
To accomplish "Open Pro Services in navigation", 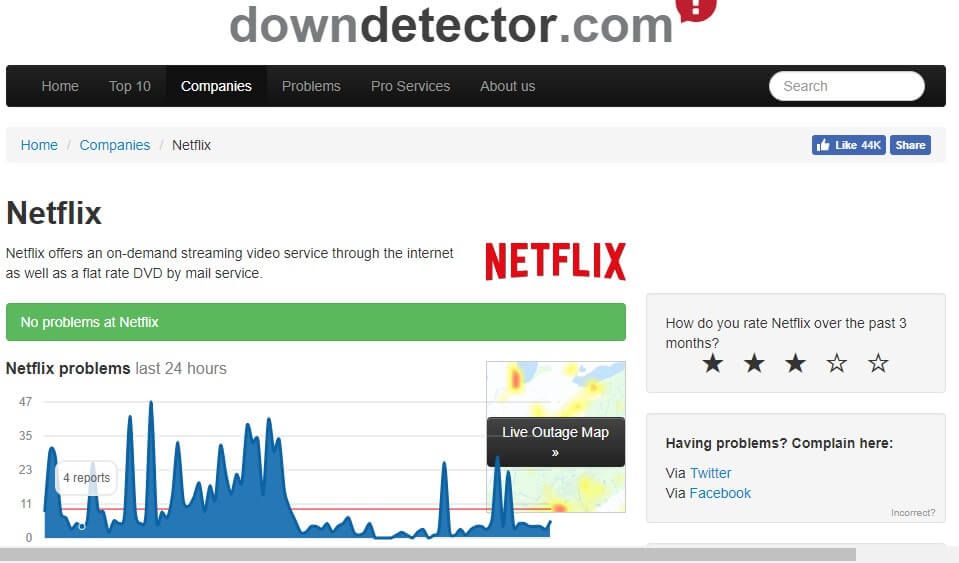I will [x=410, y=86].
